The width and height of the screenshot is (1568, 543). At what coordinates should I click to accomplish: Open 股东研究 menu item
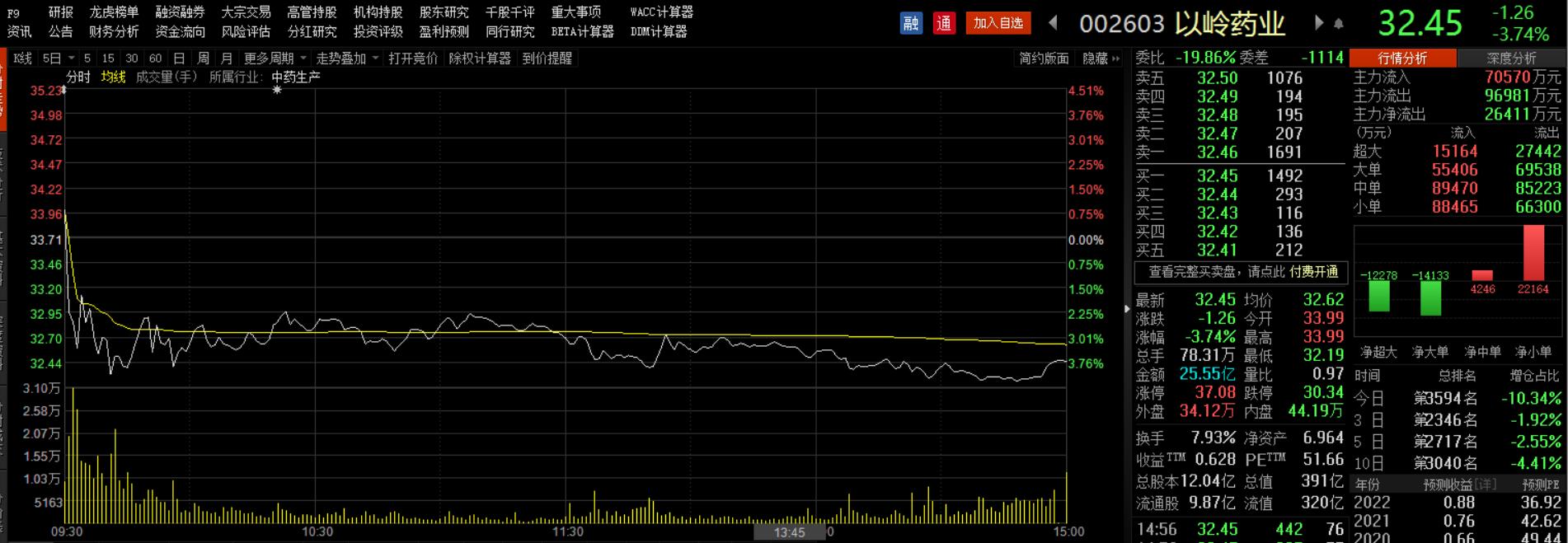coord(444,12)
